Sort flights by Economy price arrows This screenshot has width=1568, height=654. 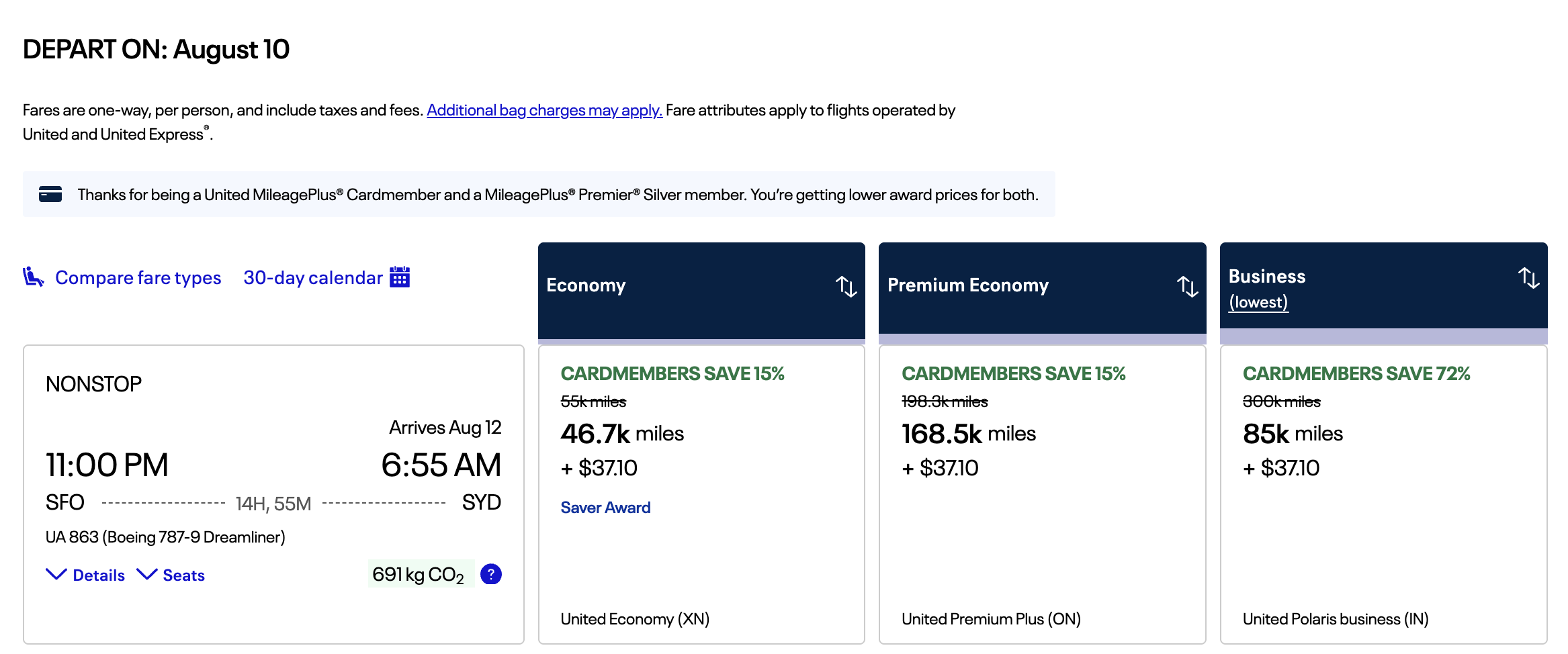pos(846,286)
